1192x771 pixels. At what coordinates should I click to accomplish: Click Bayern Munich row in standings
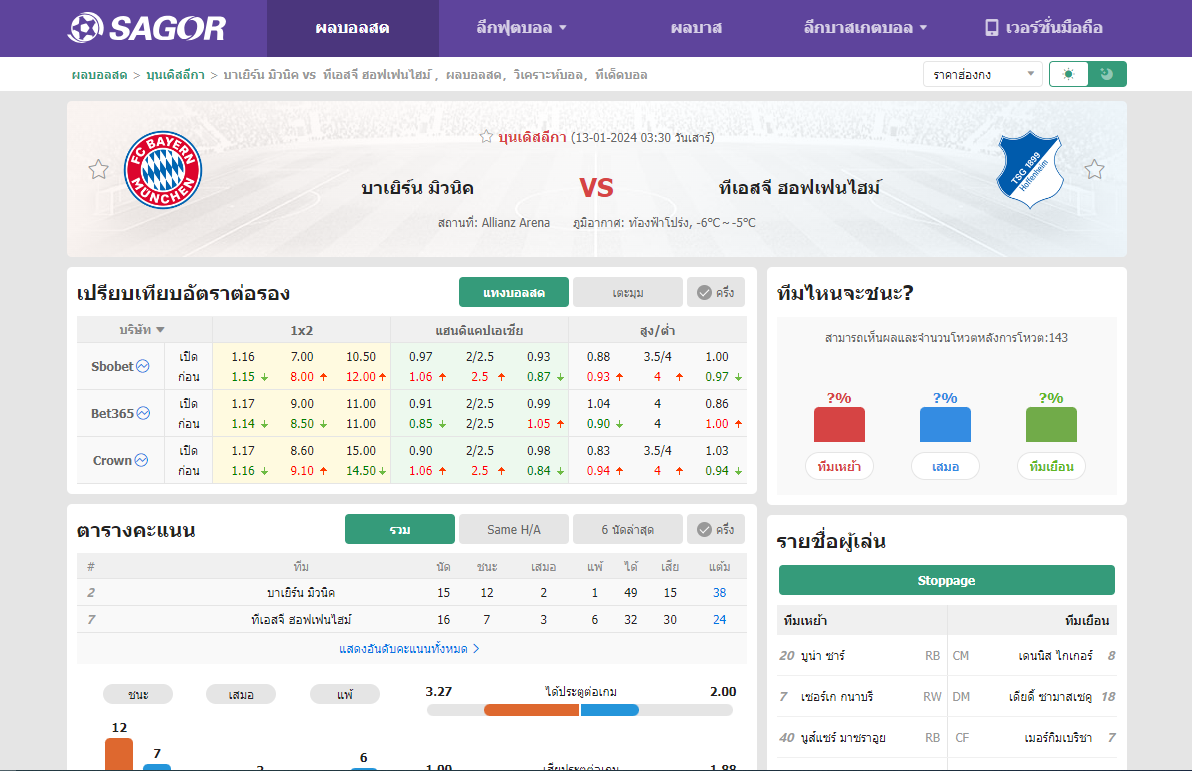(411, 592)
